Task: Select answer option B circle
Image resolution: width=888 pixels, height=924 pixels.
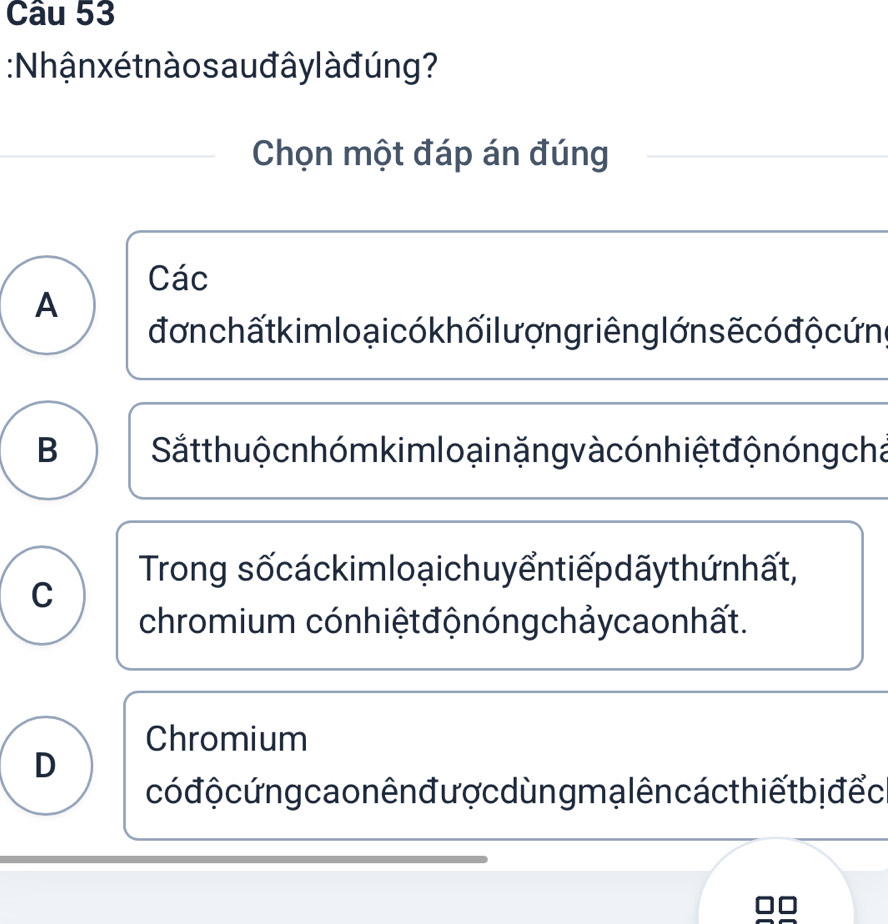Action: [48, 450]
